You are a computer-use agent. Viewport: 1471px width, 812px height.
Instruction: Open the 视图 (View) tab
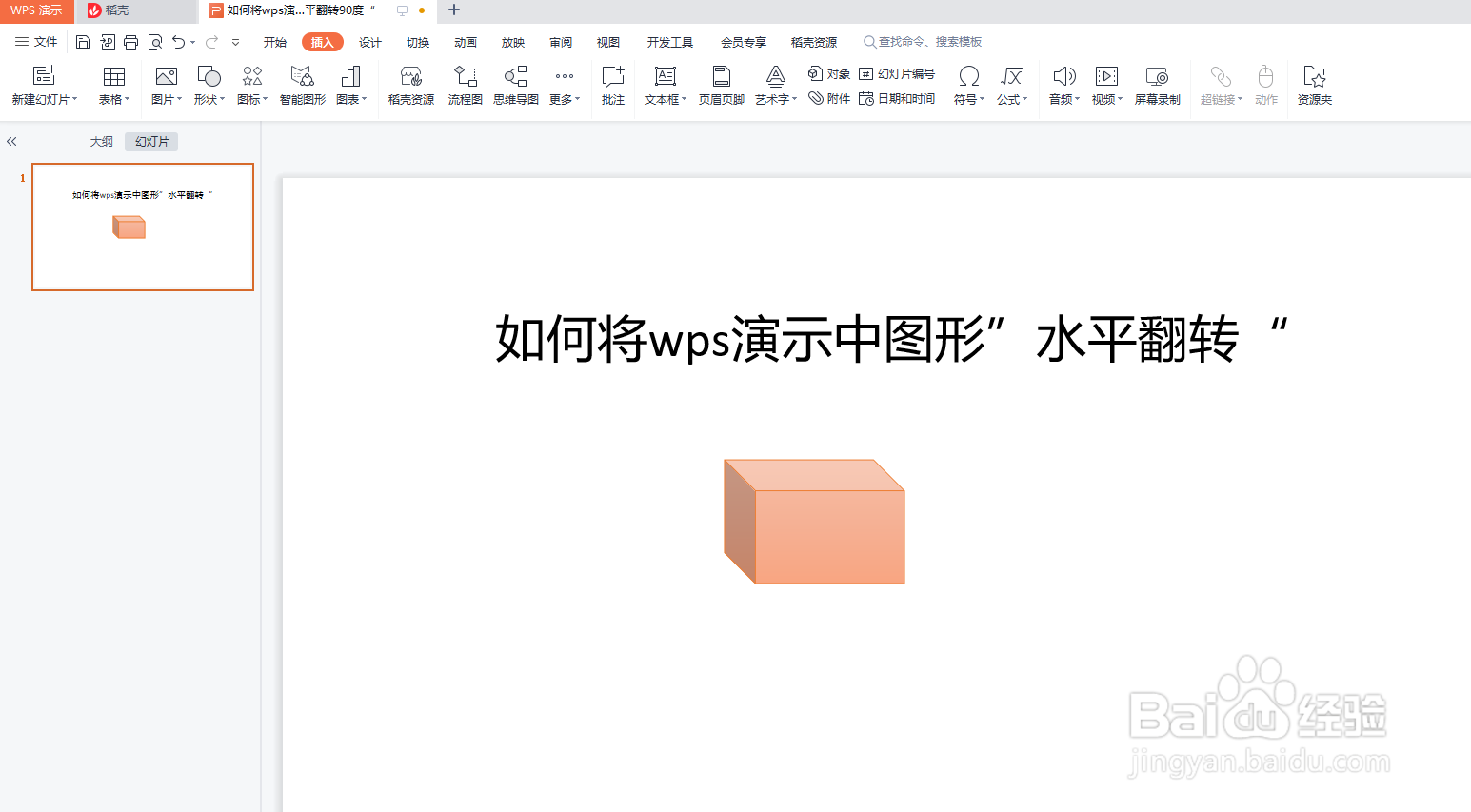coord(608,42)
